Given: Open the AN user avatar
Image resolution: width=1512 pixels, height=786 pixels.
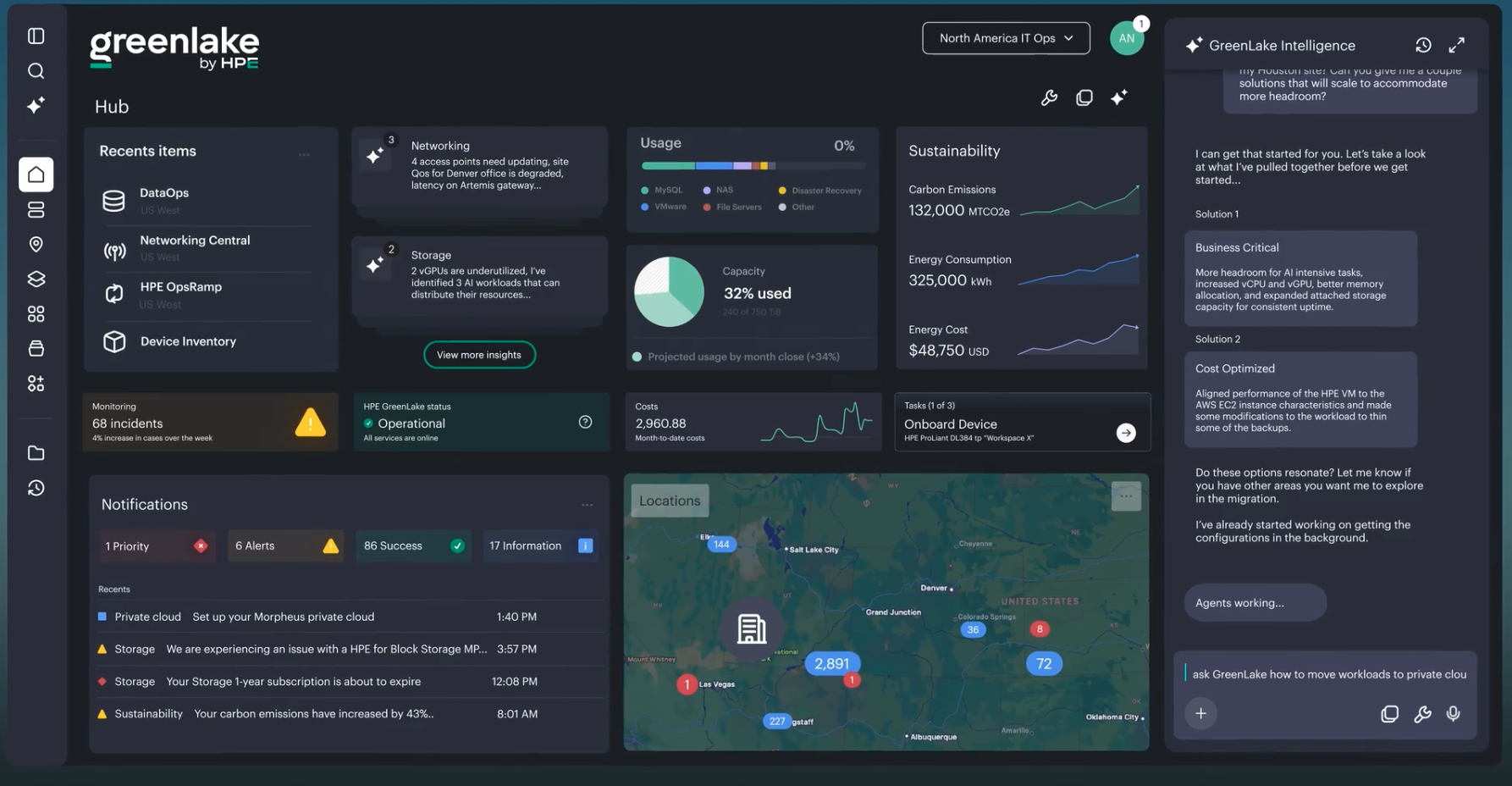Looking at the screenshot, I should click(x=1127, y=38).
